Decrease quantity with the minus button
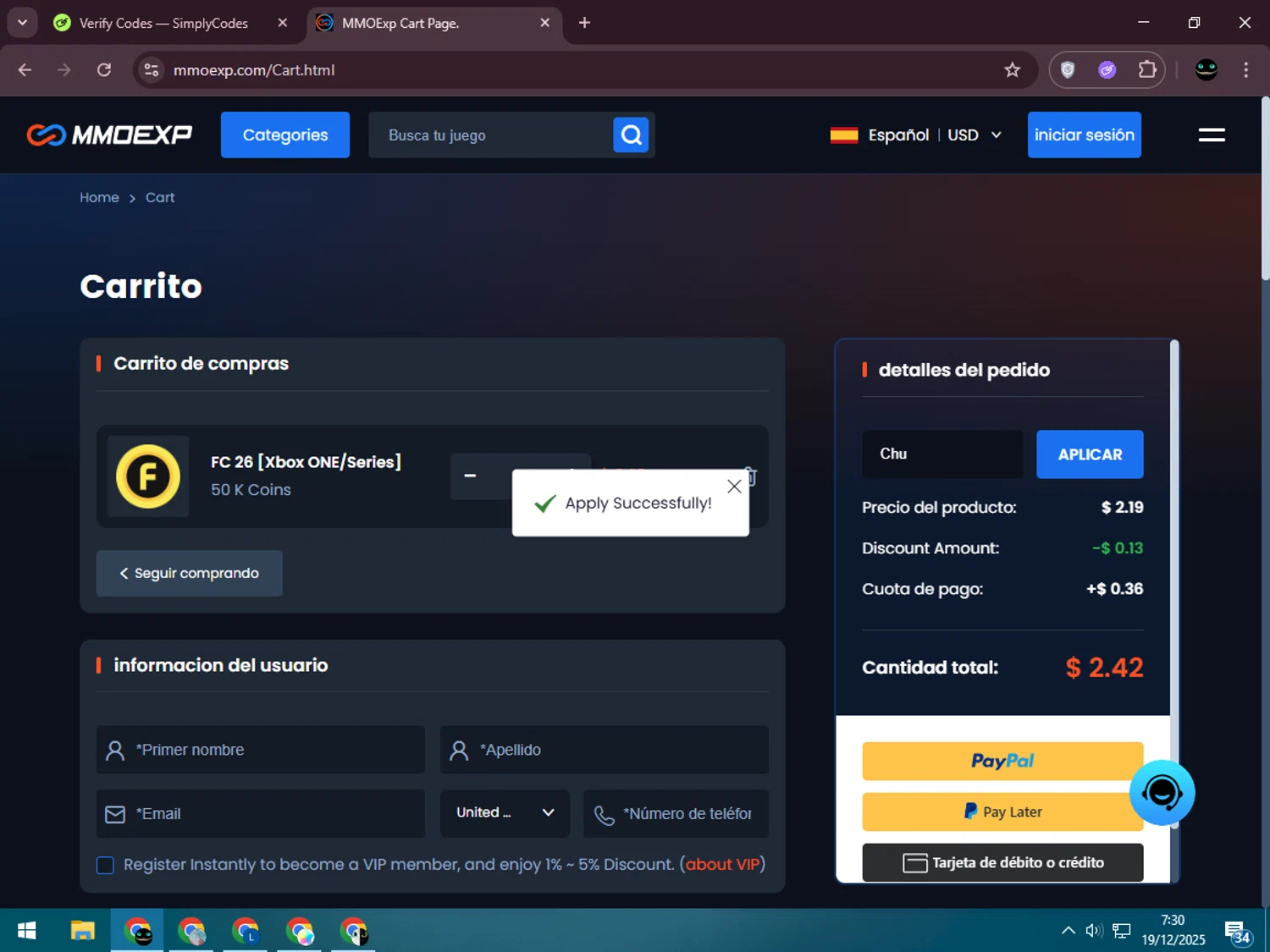The width and height of the screenshot is (1270, 952). (470, 476)
